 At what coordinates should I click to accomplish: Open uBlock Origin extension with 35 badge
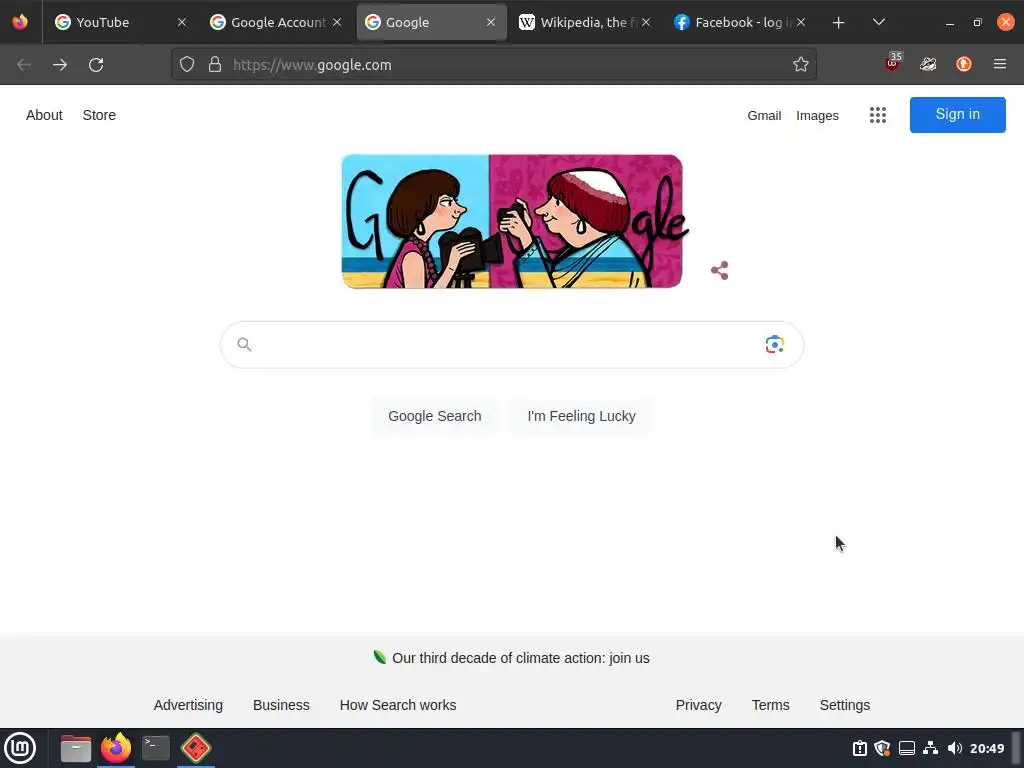[x=893, y=63]
